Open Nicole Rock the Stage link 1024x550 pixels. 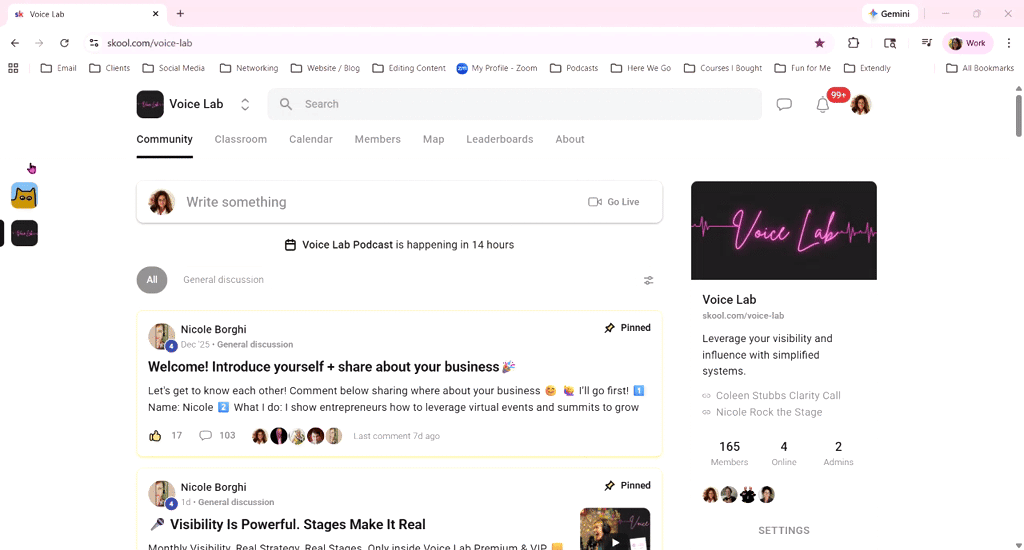point(769,412)
